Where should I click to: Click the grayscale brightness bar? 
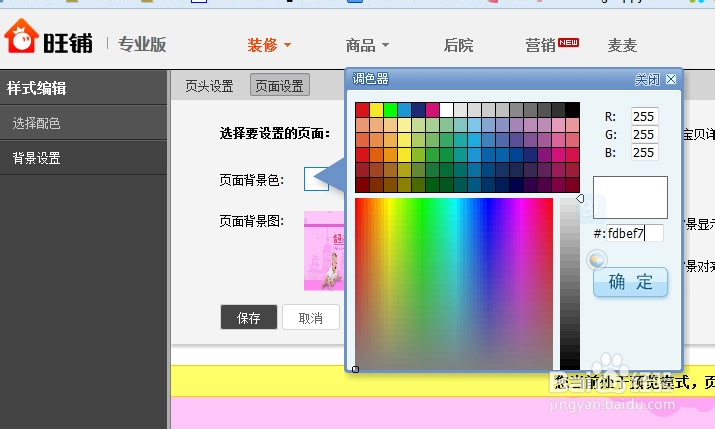(x=570, y=284)
